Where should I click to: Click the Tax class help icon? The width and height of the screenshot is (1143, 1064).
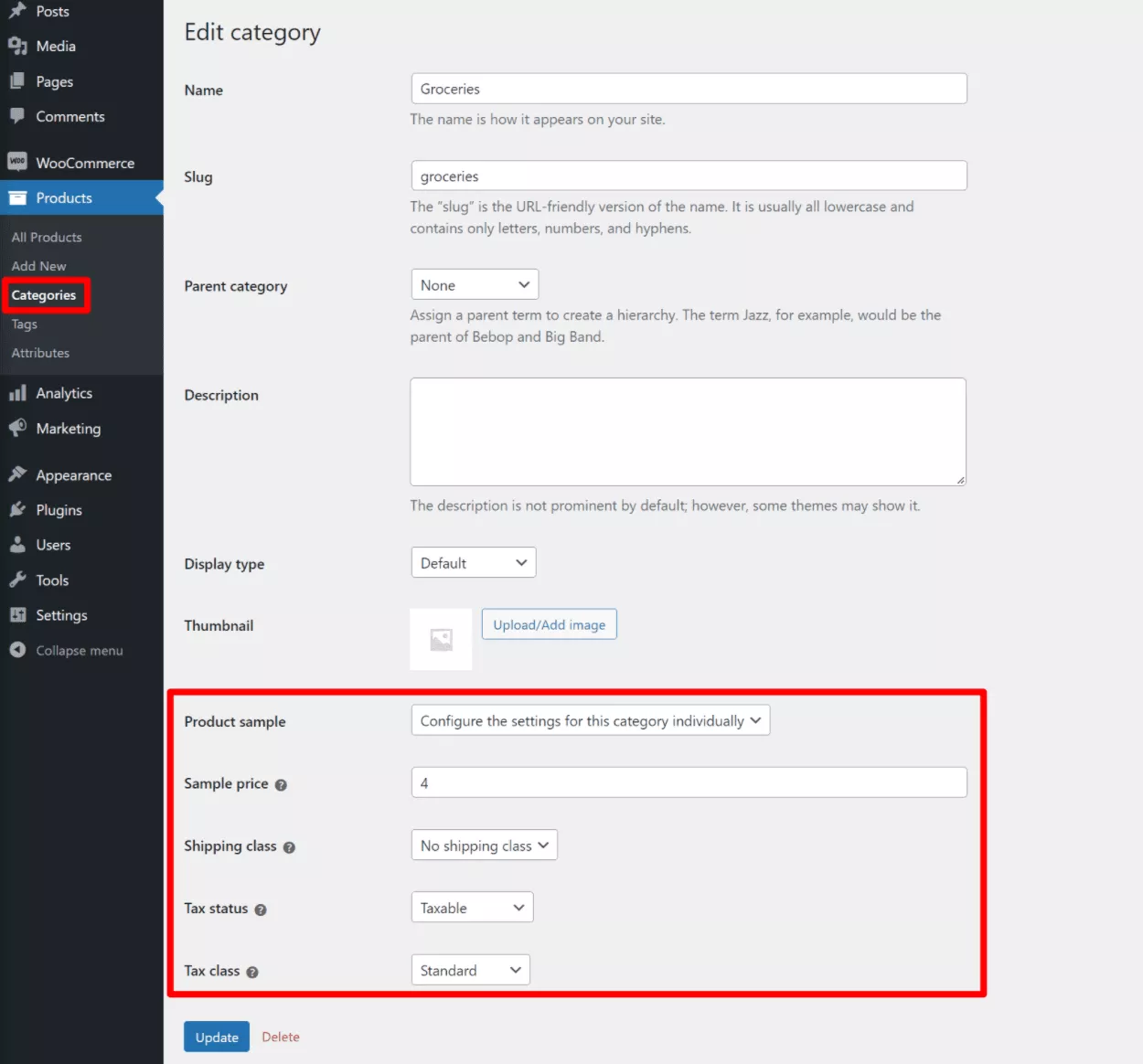pos(252,973)
